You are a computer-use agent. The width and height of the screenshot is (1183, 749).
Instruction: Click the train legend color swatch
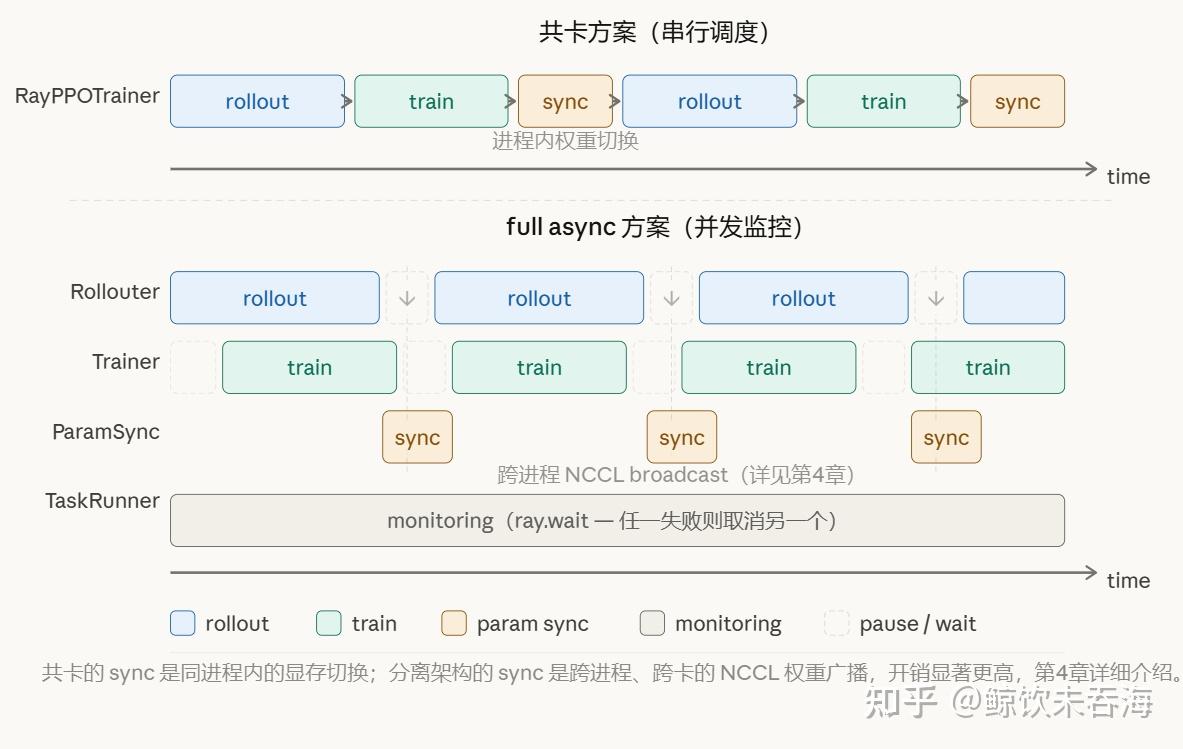coord(328,623)
